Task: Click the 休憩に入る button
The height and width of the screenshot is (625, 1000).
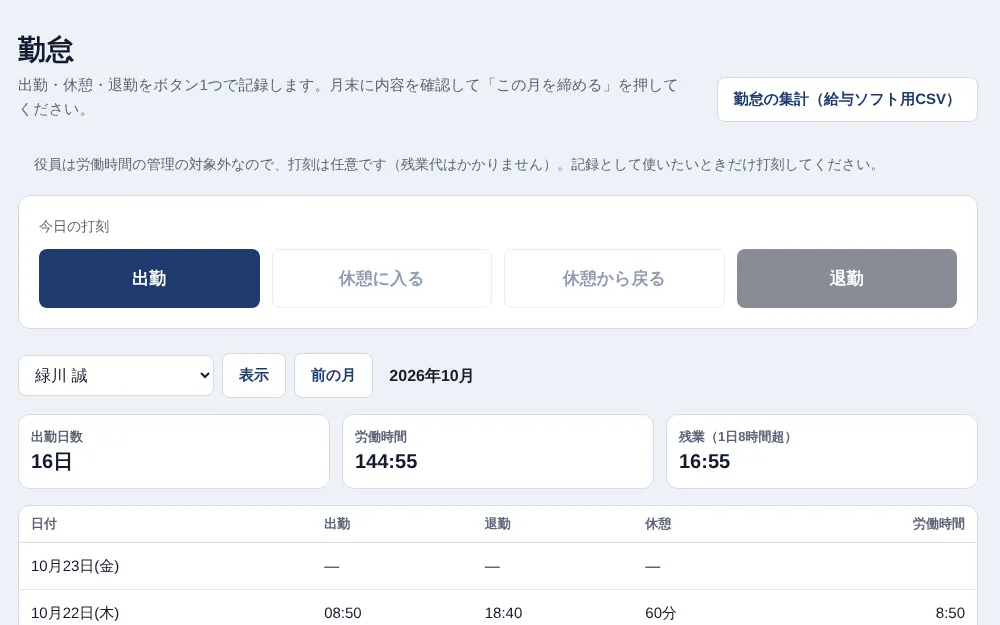Action: point(381,279)
